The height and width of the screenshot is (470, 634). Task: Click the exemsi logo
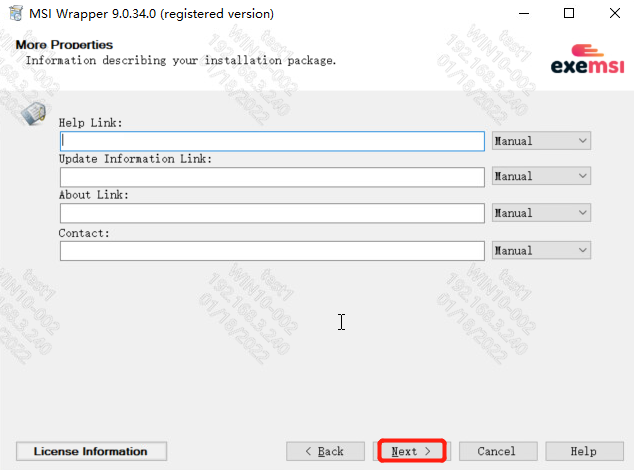587,59
